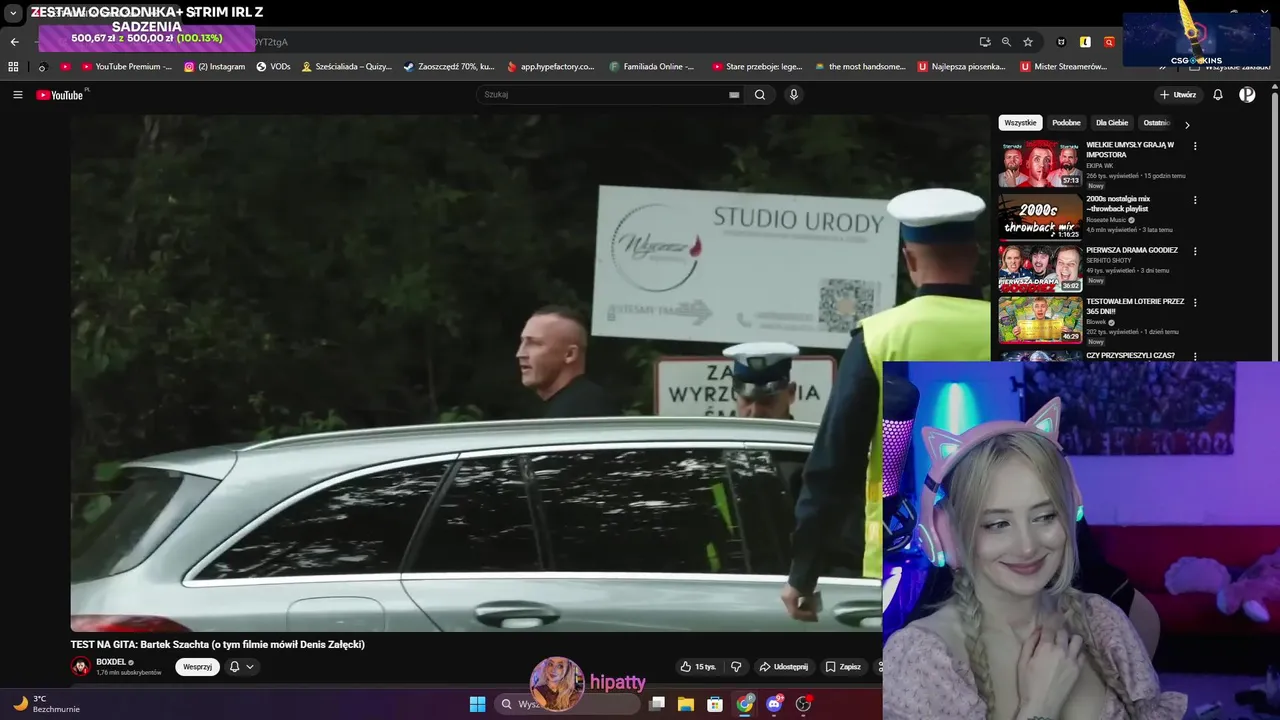The height and width of the screenshot is (720, 1280).
Task: Select the Wszystkie filter chip
Action: [x=1020, y=123]
